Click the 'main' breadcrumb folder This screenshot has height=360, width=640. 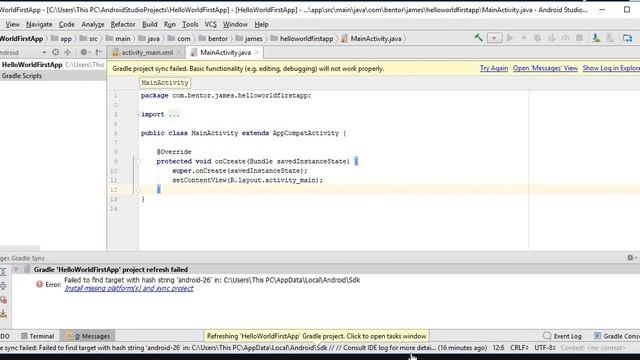pos(118,39)
